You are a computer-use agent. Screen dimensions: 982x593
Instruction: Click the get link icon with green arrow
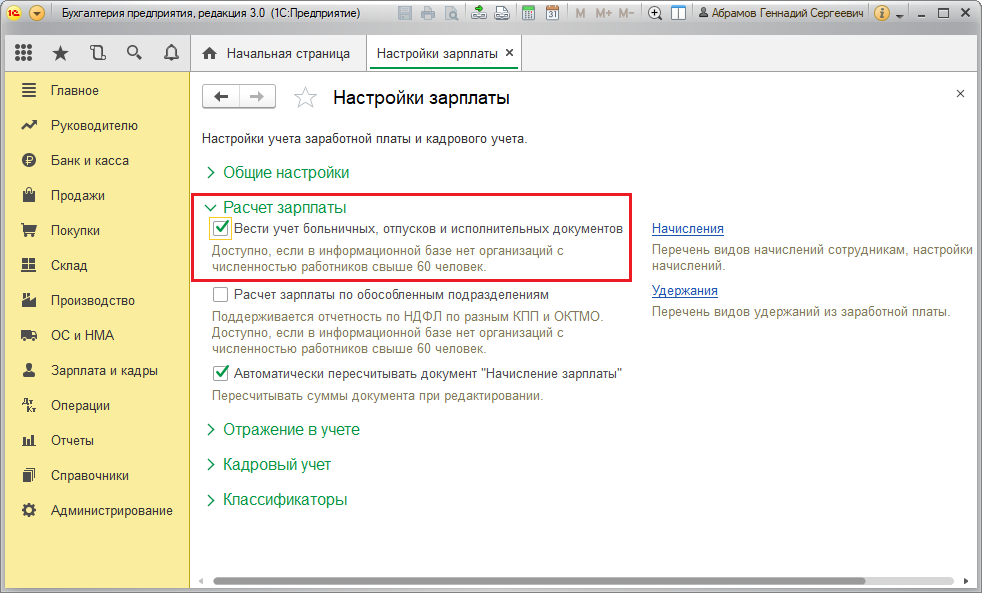[479, 13]
